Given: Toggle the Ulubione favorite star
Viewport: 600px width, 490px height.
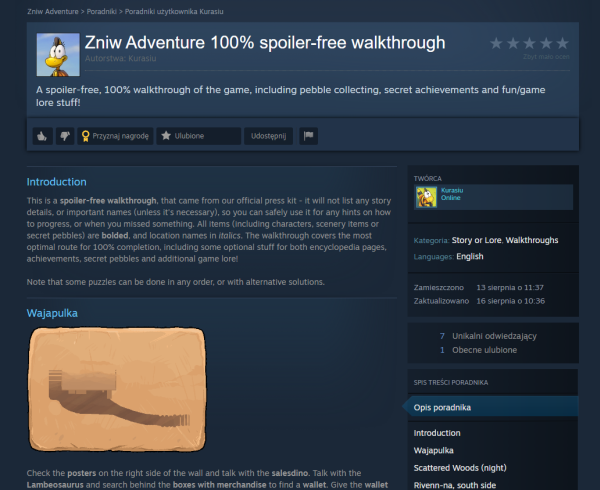Looking at the screenshot, I should click(199, 136).
